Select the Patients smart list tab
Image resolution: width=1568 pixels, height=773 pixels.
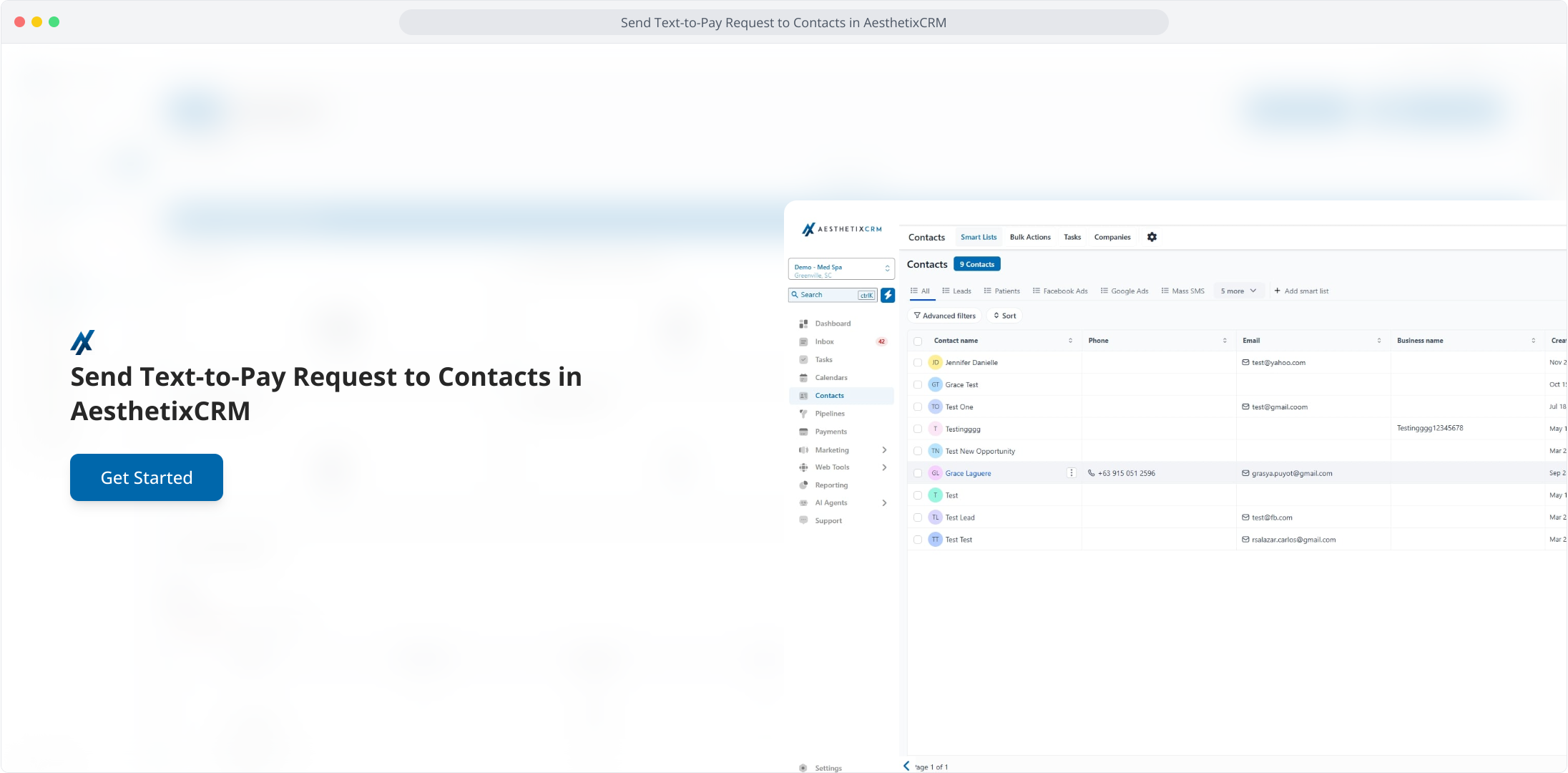point(1001,291)
